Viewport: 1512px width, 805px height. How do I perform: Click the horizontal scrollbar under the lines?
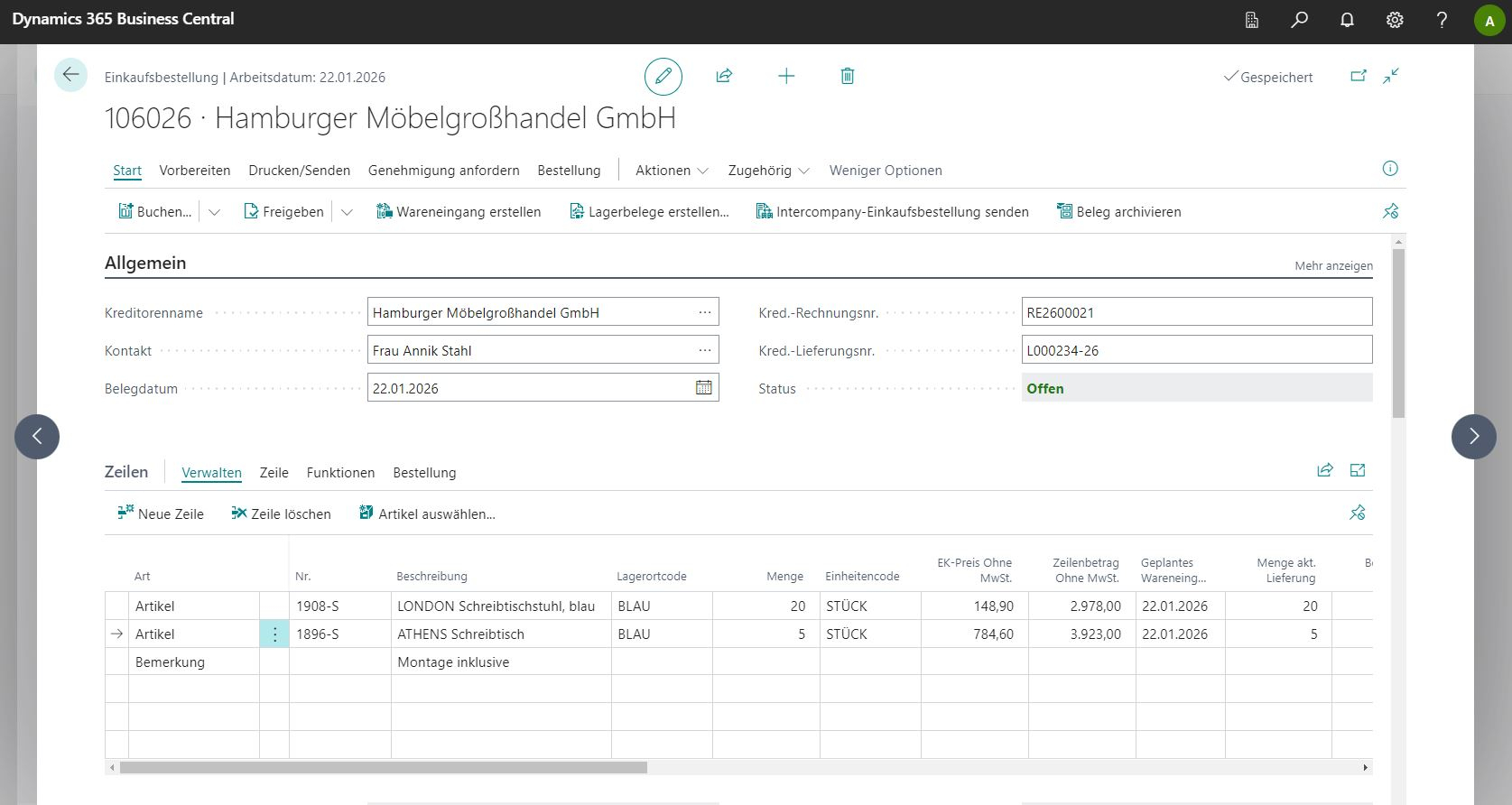[x=384, y=768]
